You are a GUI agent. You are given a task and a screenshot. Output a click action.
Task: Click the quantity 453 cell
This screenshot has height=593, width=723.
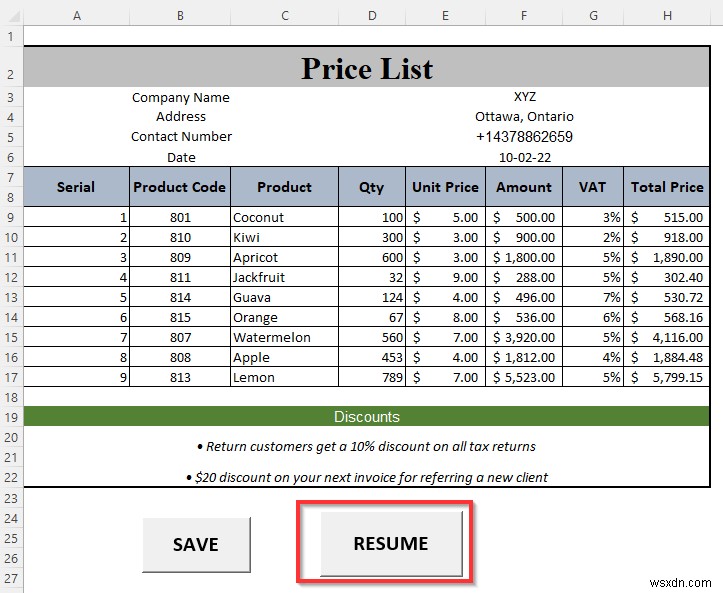pos(372,357)
